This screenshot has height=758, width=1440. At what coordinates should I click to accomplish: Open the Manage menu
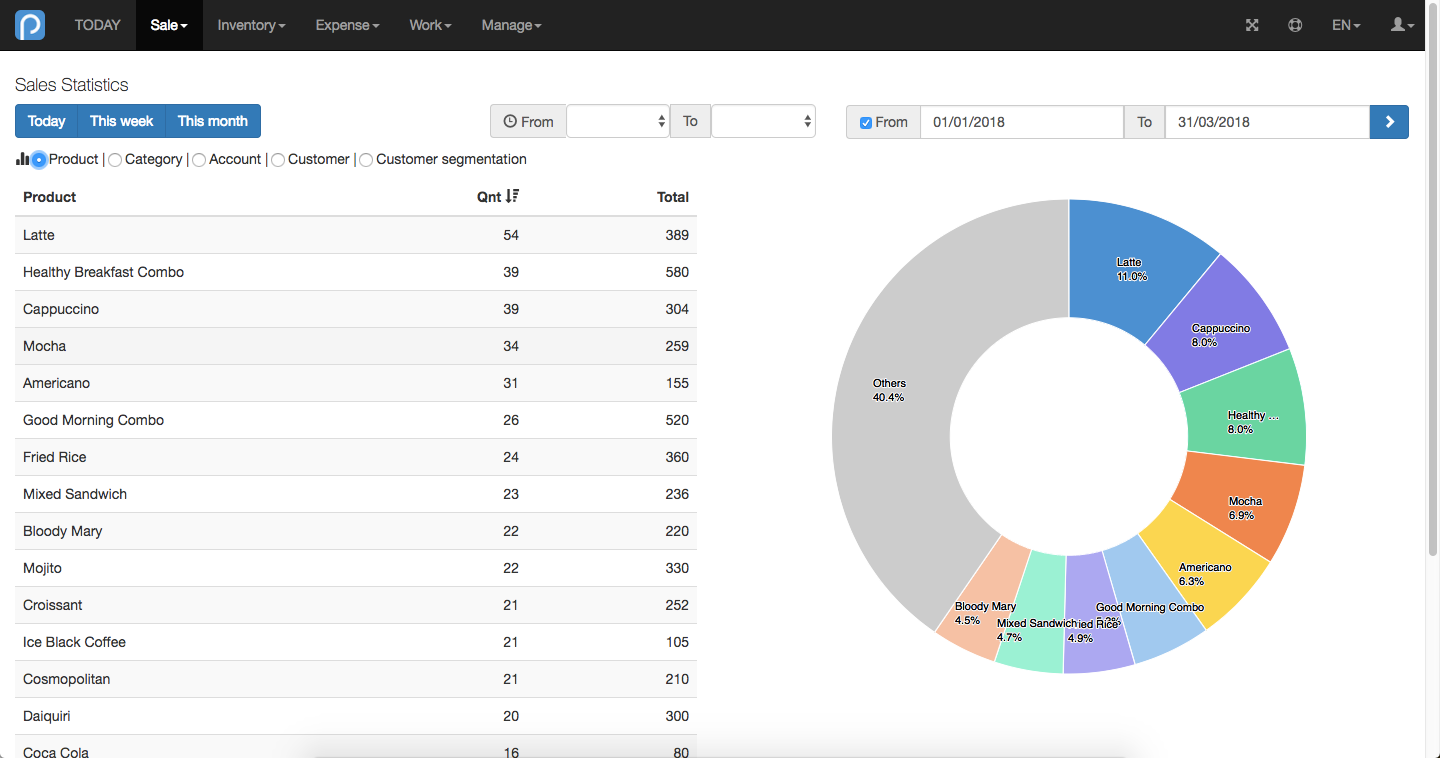click(511, 25)
